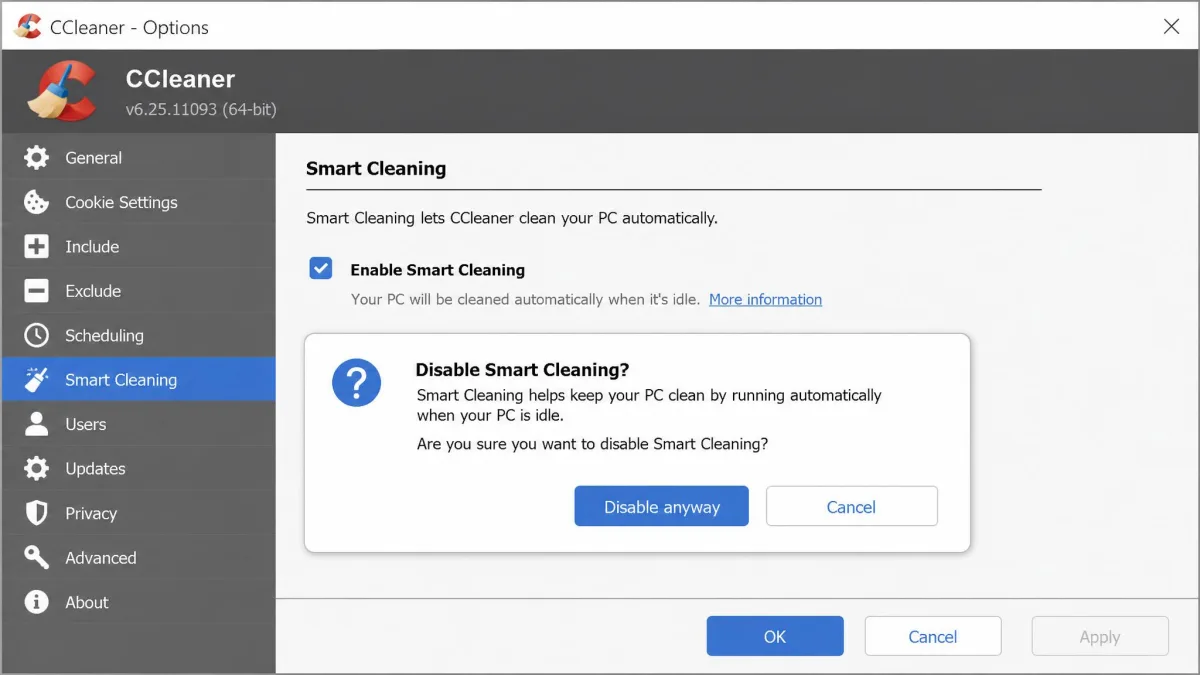Go to the Include section
Viewport: 1200px width, 675px height.
point(138,247)
